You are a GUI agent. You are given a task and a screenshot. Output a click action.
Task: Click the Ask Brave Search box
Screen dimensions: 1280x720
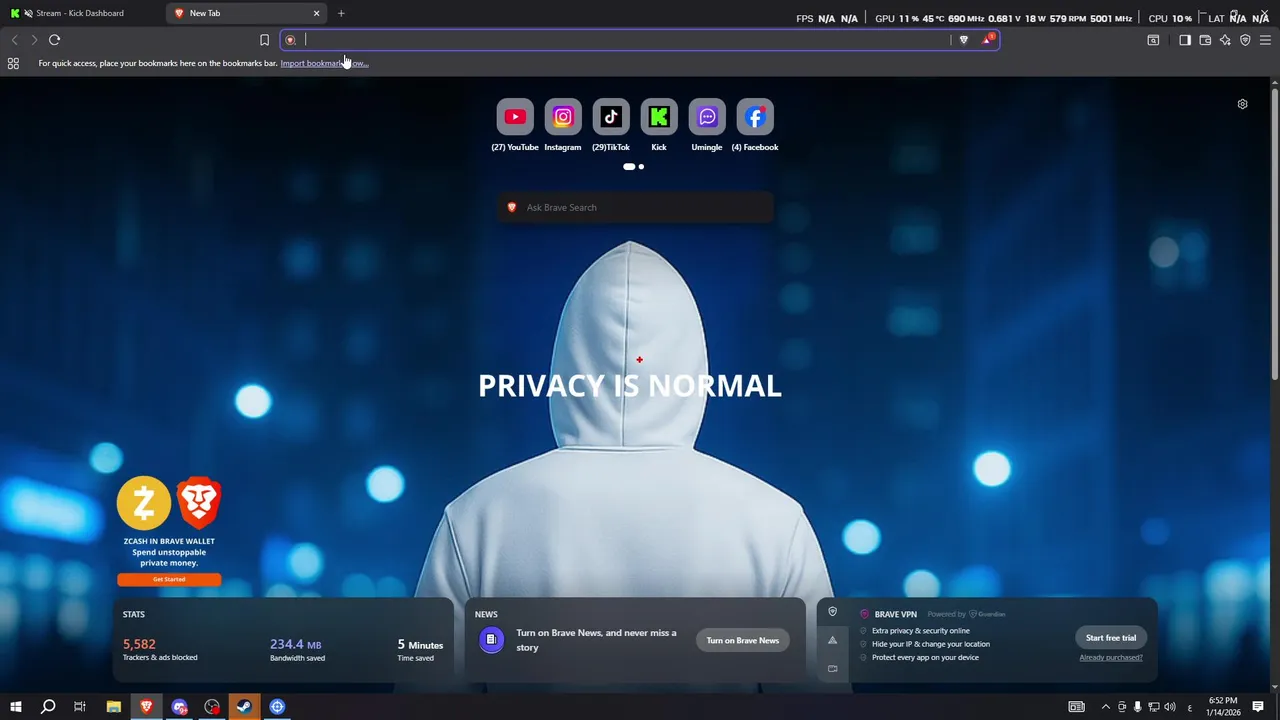(x=635, y=207)
